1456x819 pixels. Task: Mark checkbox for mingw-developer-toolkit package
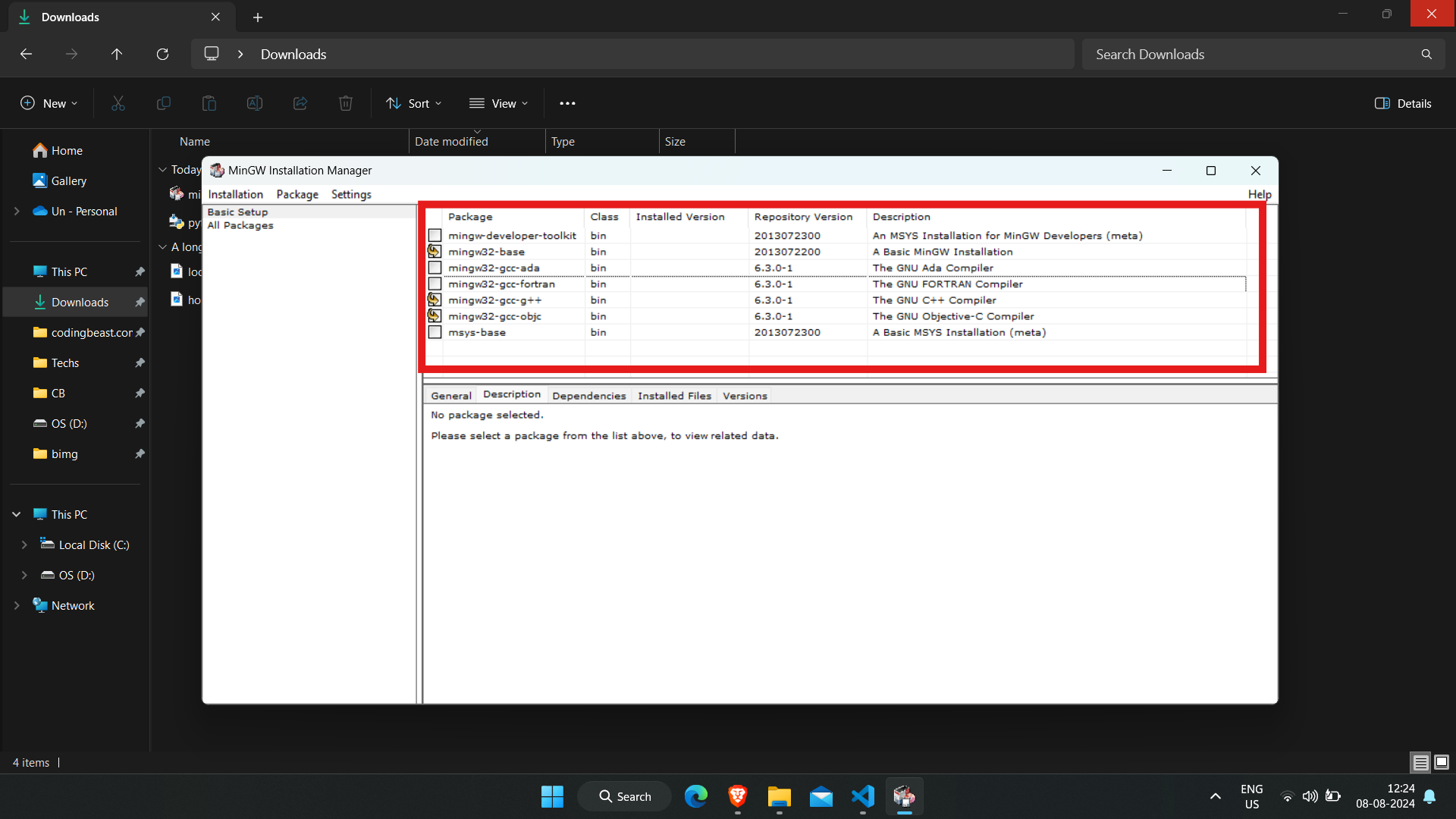point(435,236)
